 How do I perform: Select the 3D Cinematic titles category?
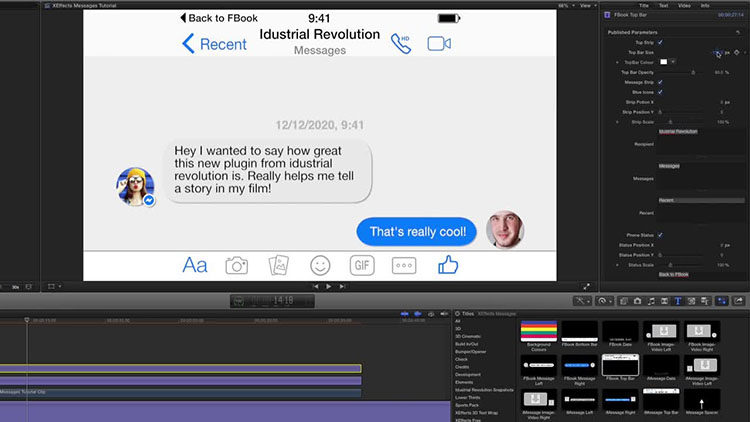point(468,336)
